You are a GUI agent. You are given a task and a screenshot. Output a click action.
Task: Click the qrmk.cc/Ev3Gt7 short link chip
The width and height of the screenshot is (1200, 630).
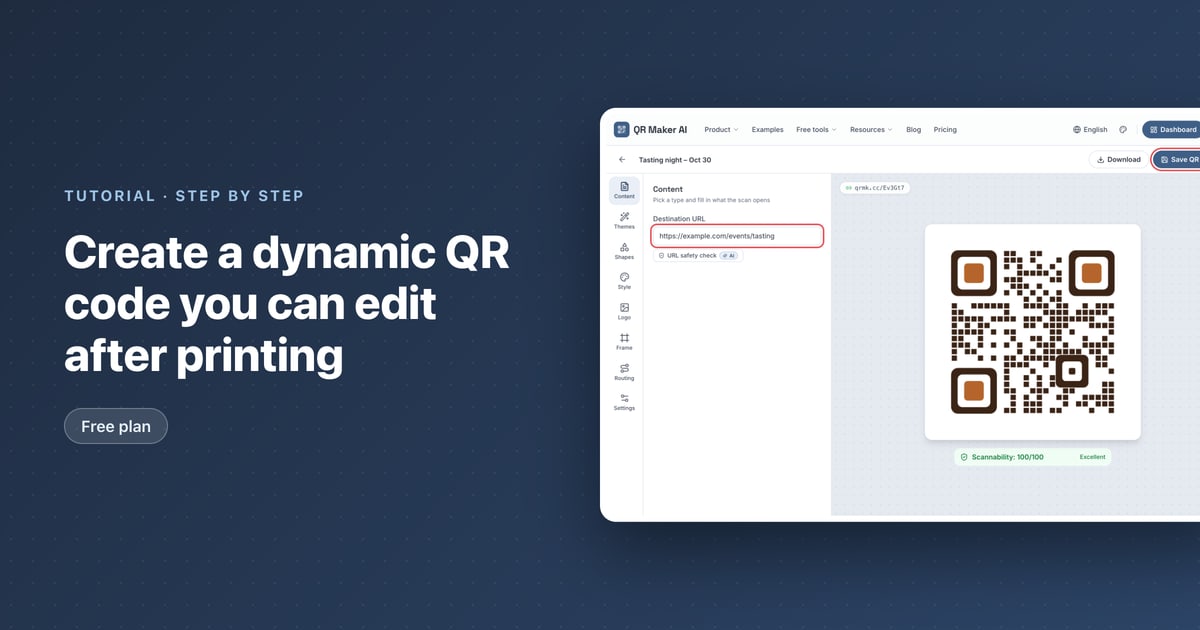point(875,187)
